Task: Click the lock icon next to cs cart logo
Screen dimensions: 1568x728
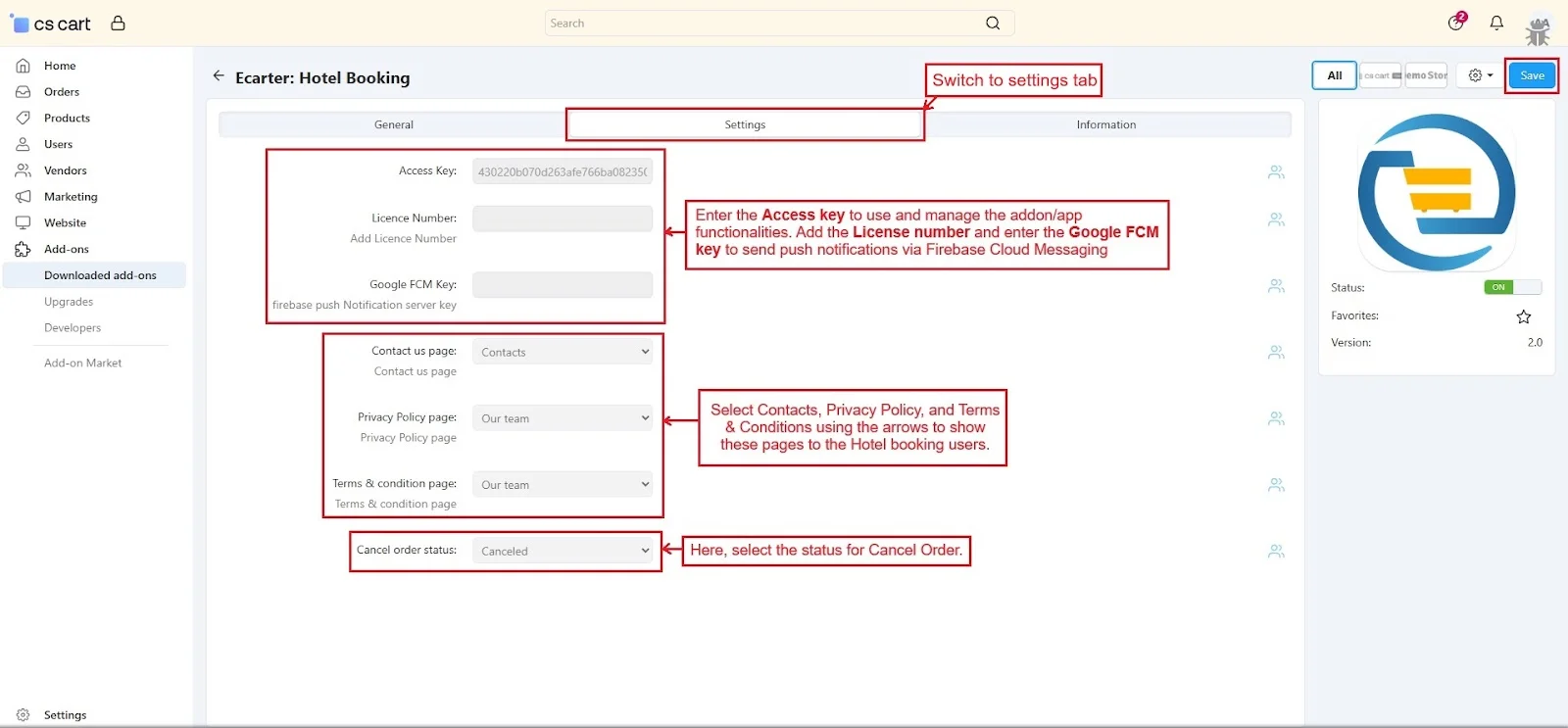Action: point(118,24)
